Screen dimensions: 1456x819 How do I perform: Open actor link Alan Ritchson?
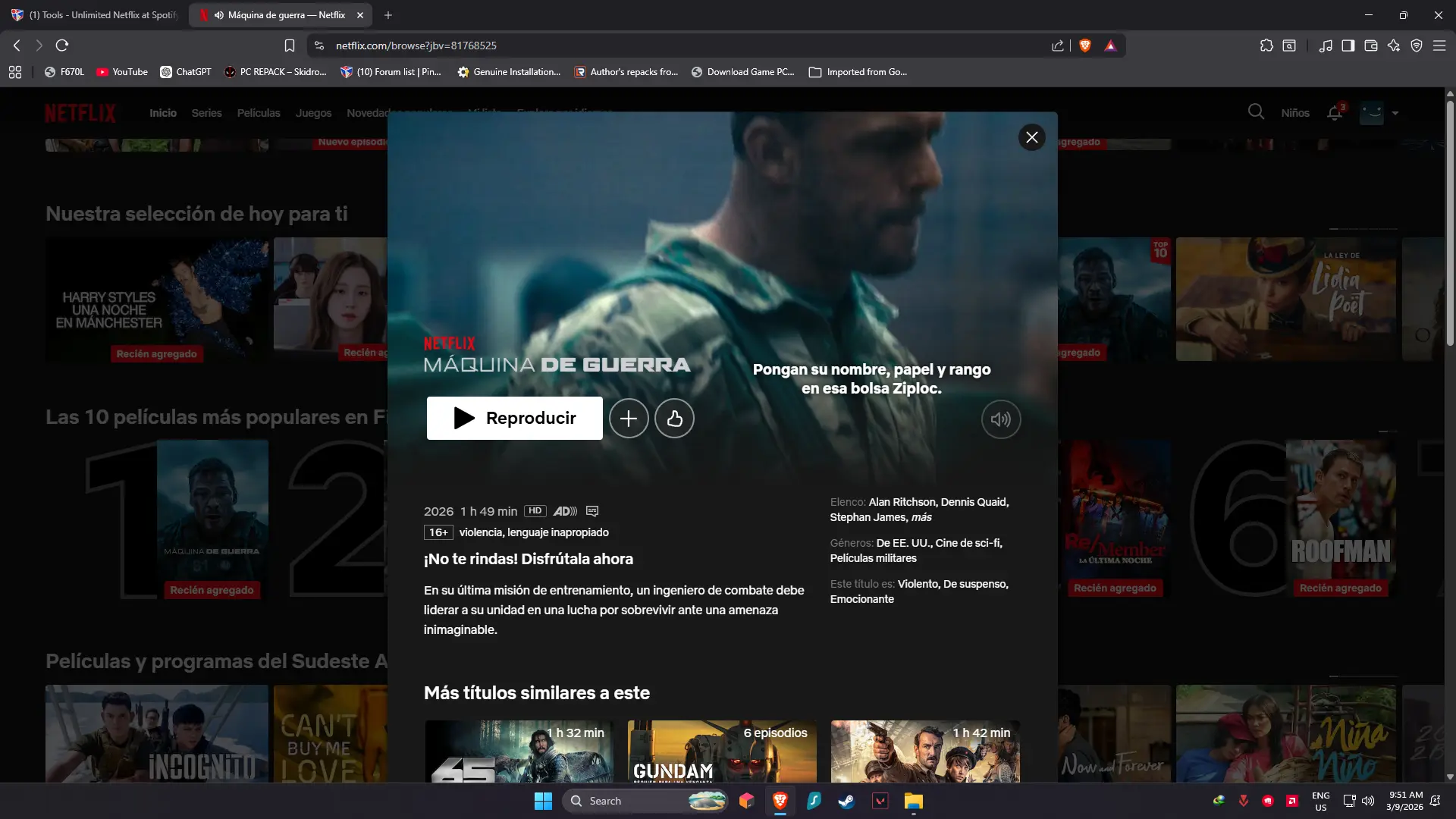pyautogui.click(x=902, y=502)
